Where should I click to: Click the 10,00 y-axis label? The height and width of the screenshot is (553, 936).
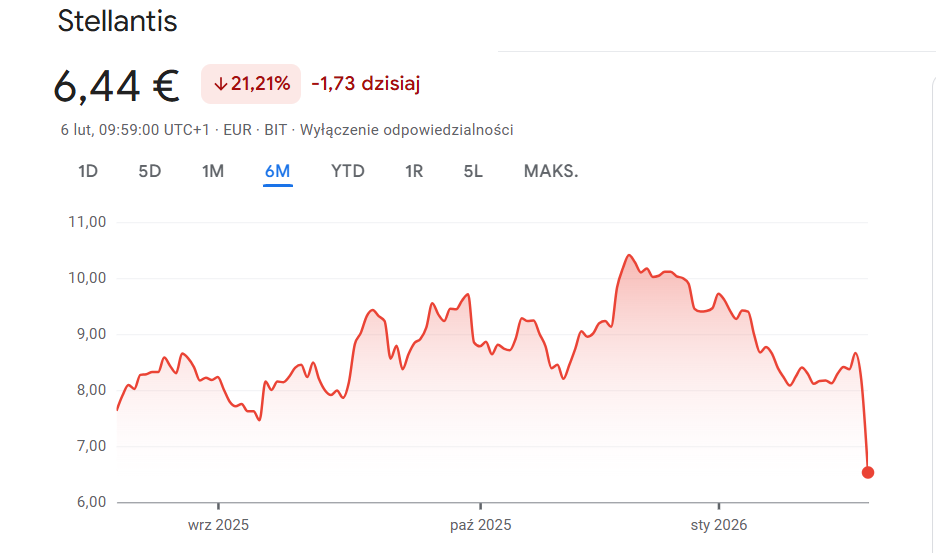87,278
